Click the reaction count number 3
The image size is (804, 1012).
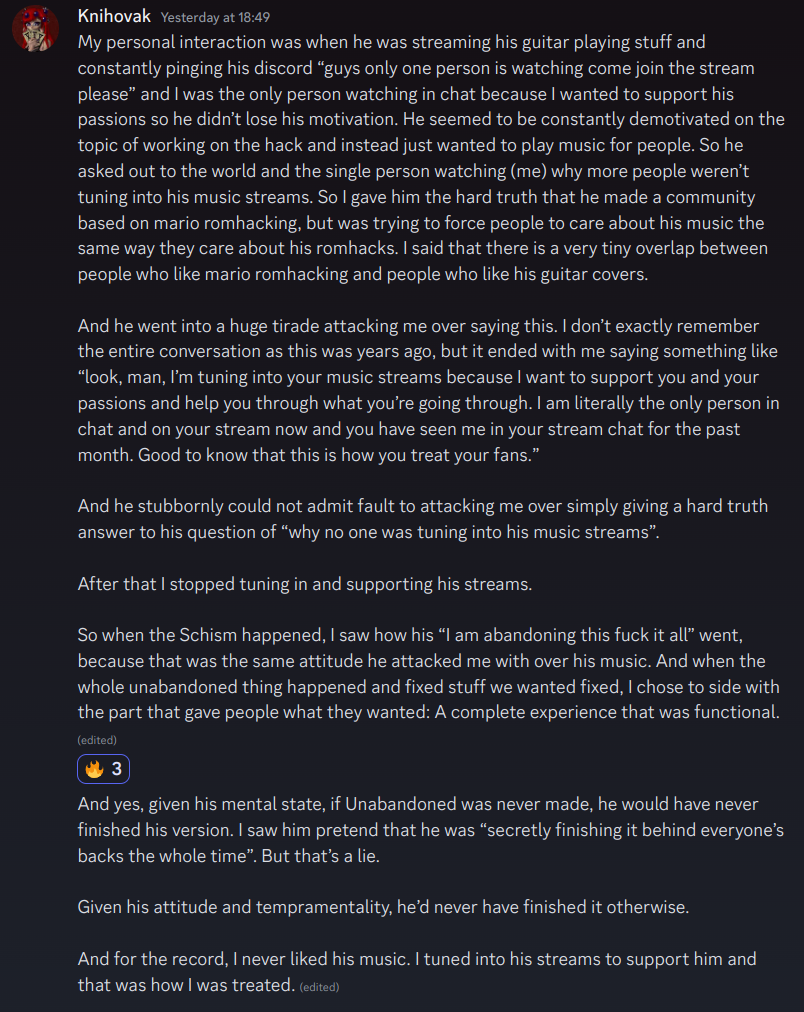(117, 769)
